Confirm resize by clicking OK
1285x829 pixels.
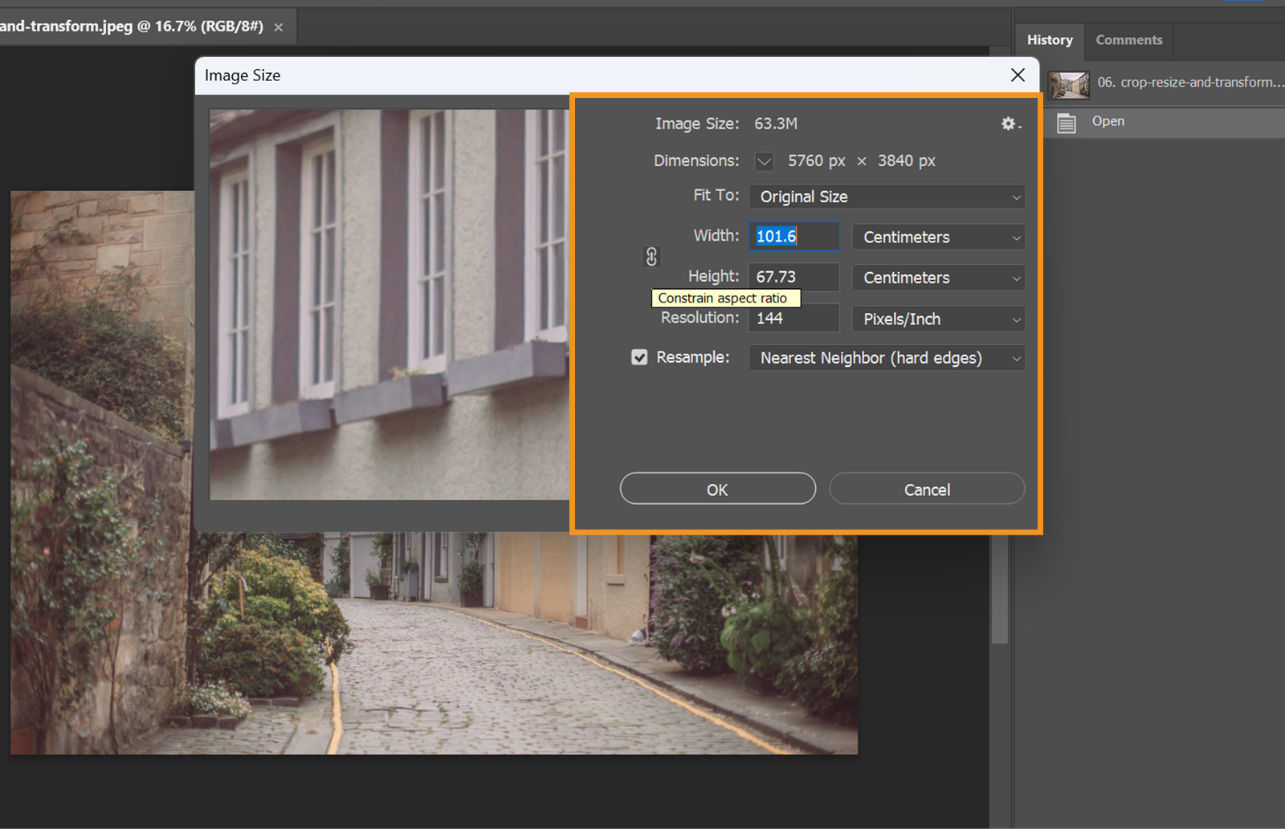coord(717,489)
